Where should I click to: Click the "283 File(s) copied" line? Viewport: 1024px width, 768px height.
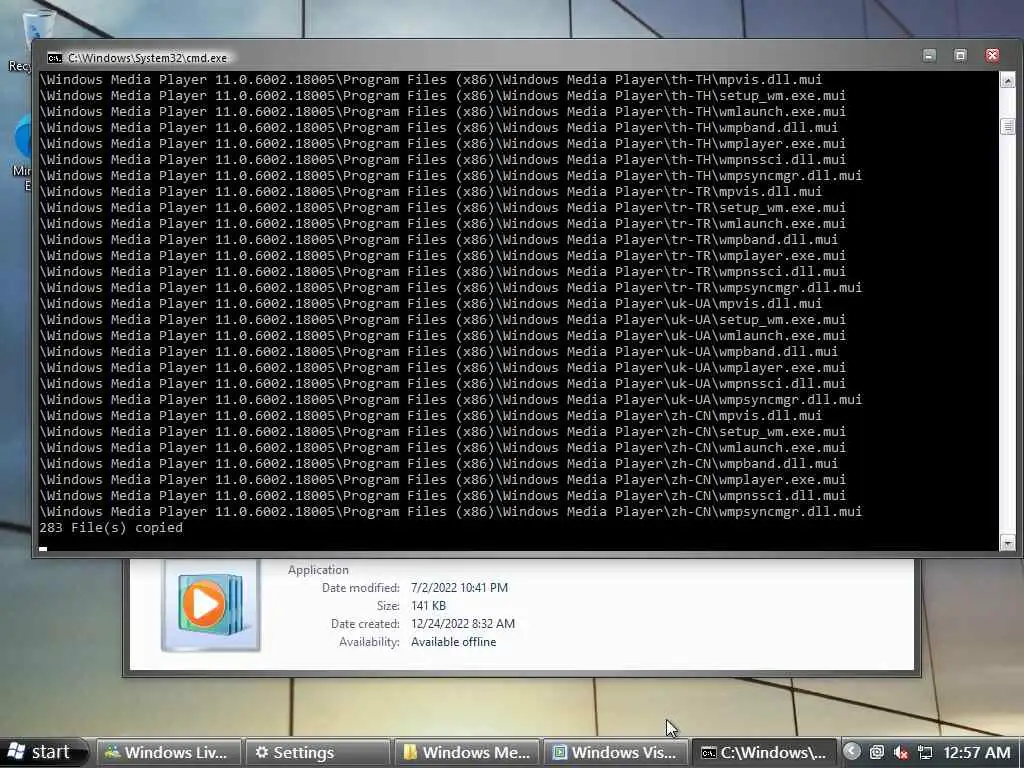(111, 528)
